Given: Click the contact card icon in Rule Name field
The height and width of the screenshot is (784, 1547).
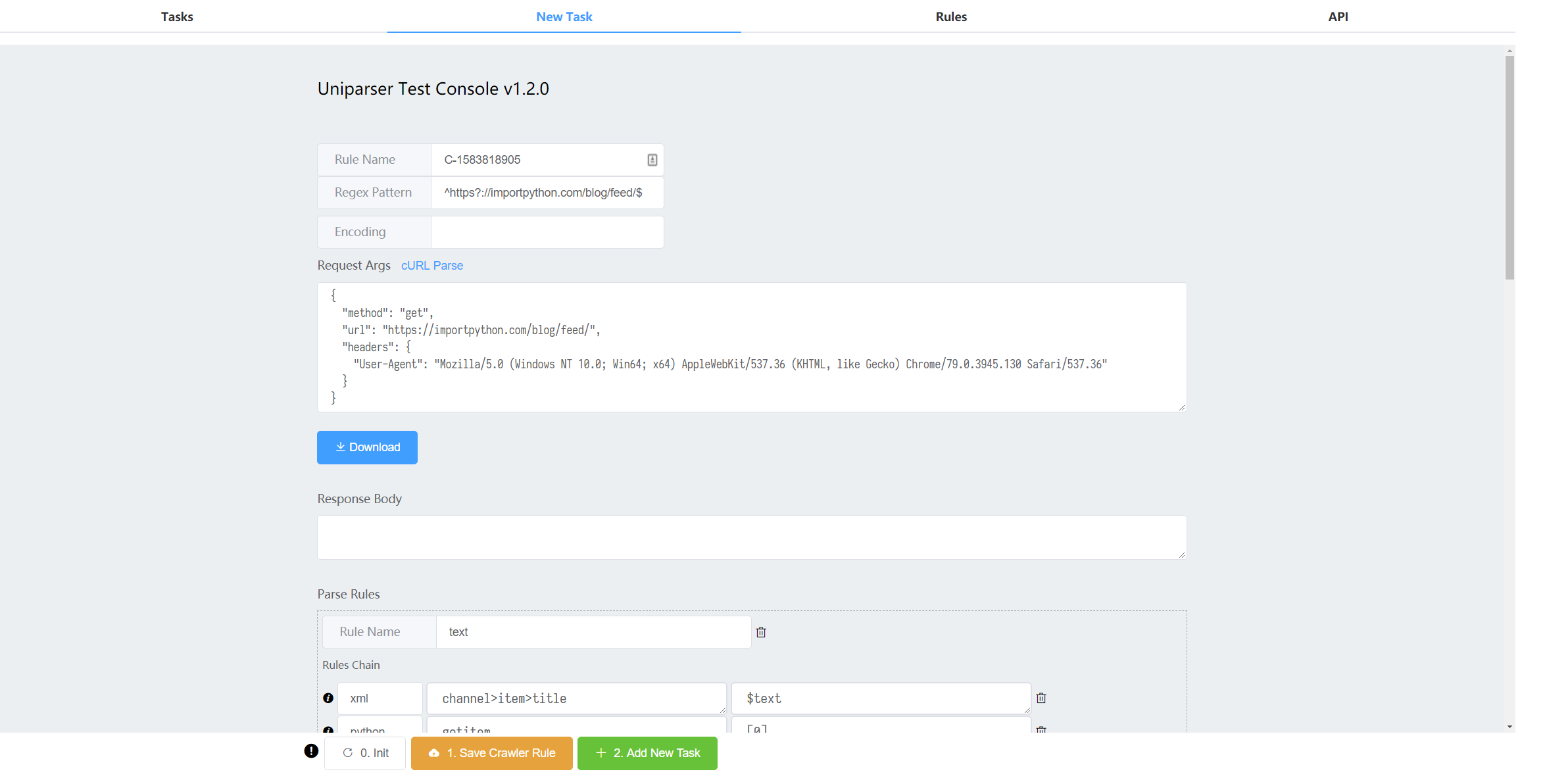Looking at the screenshot, I should point(652,160).
